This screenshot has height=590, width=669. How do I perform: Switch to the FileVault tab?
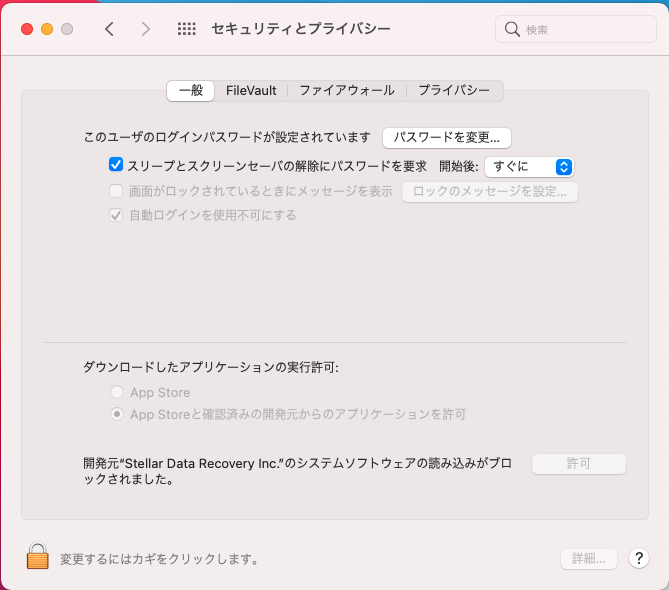click(x=251, y=90)
